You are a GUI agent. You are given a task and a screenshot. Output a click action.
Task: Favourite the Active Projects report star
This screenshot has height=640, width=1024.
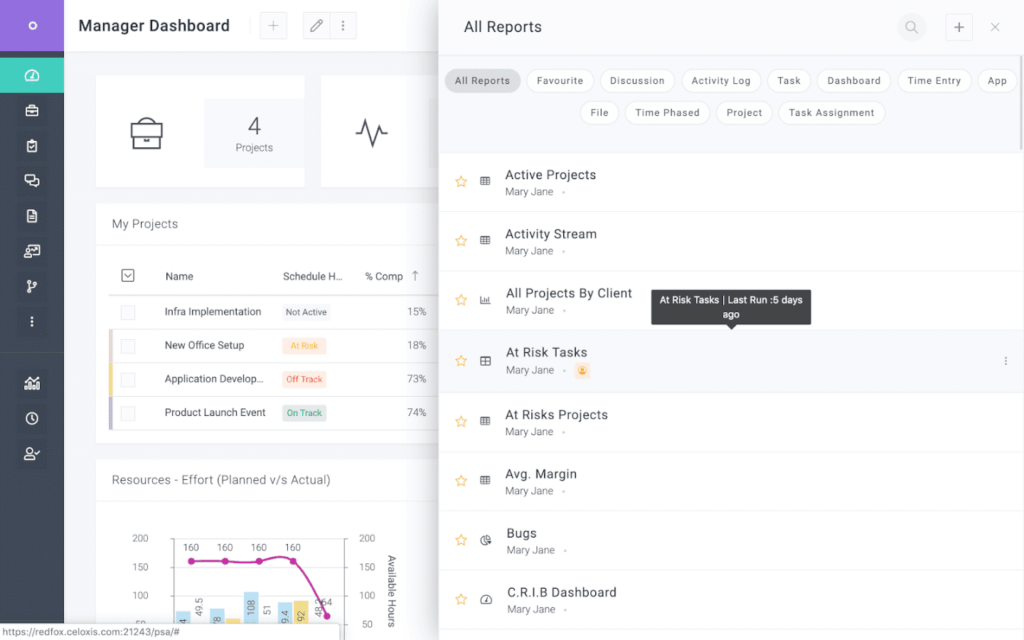[x=461, y=182]
